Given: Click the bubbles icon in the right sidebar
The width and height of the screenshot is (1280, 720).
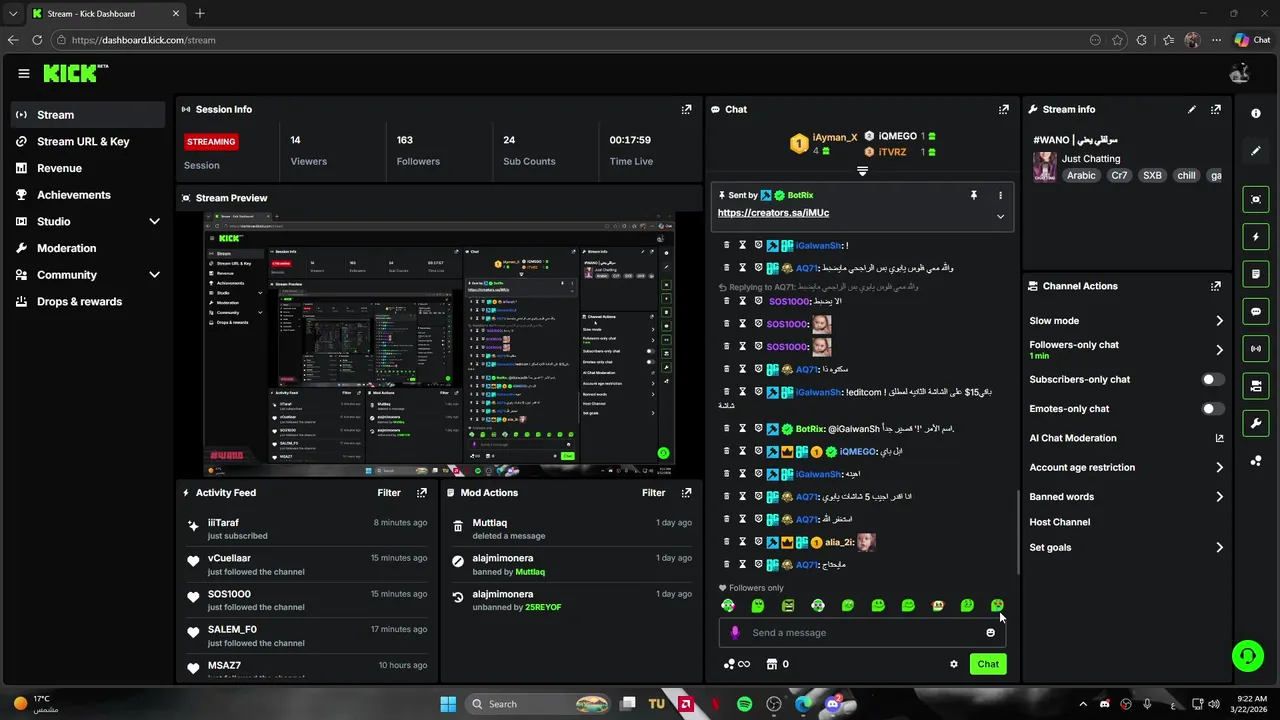Looking at the screenshot, I should [1256, 461].
